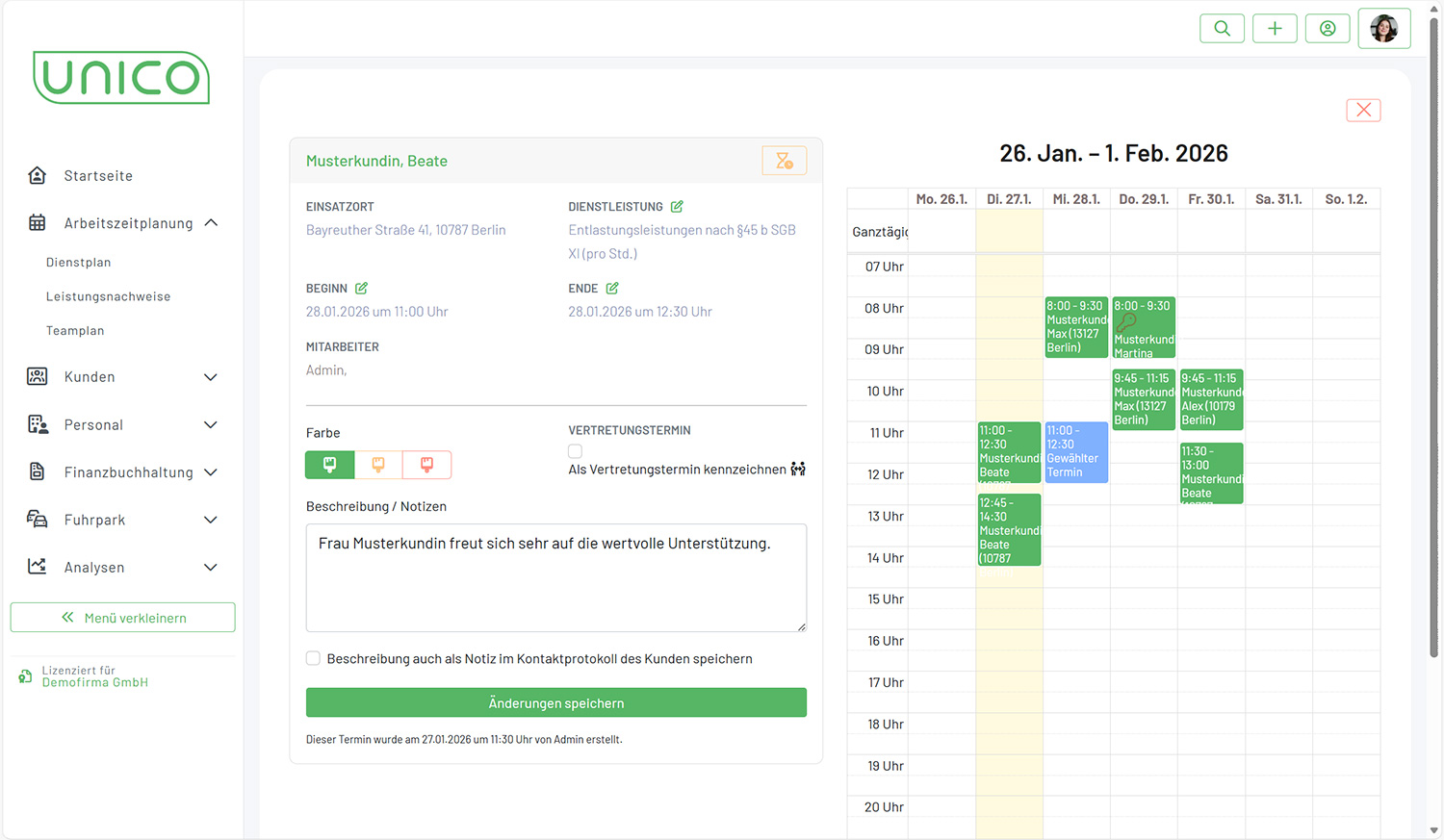The image size is (1444, 840).
Task: Click the Änderungen speichern button
Action: (555, 702)
